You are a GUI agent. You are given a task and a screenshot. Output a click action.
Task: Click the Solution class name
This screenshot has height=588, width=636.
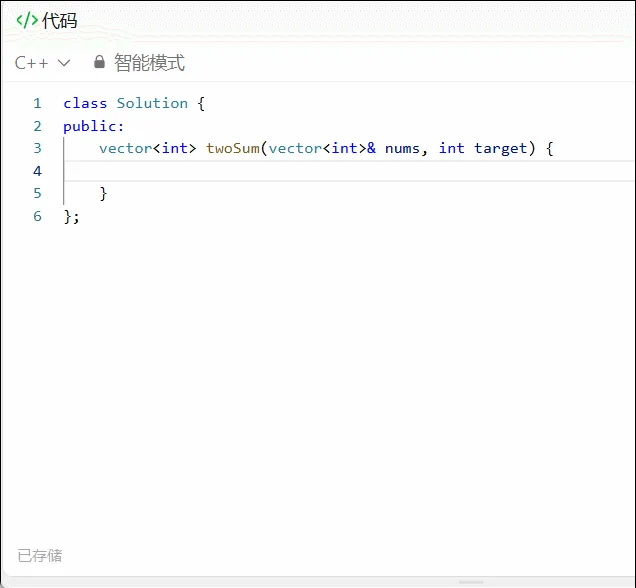(152, 103)
